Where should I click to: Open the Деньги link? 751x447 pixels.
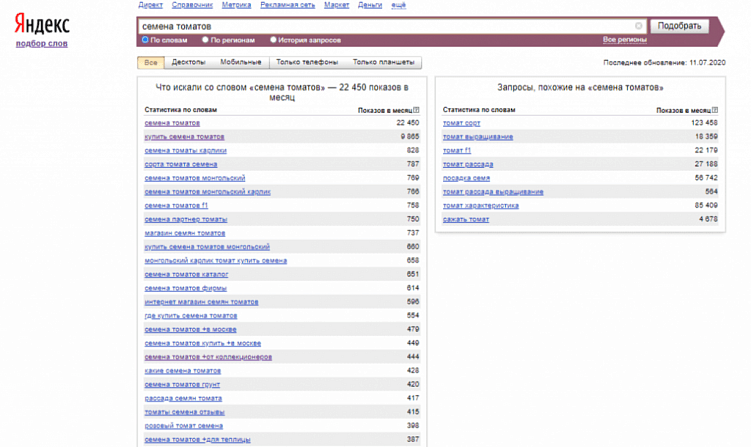coord(370,5)
